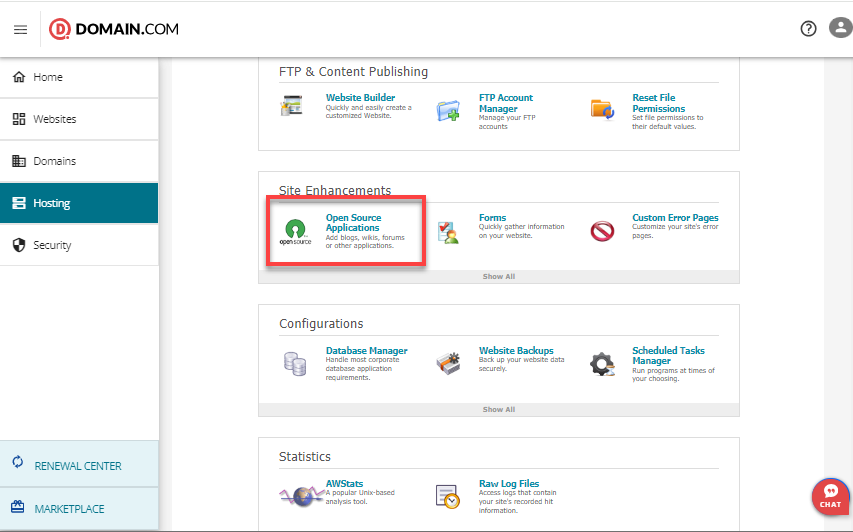Image resolution: width=853 pixels, height=532 pixels.
Task: Open the help question mark icon
Action: (x=808, y=28)
